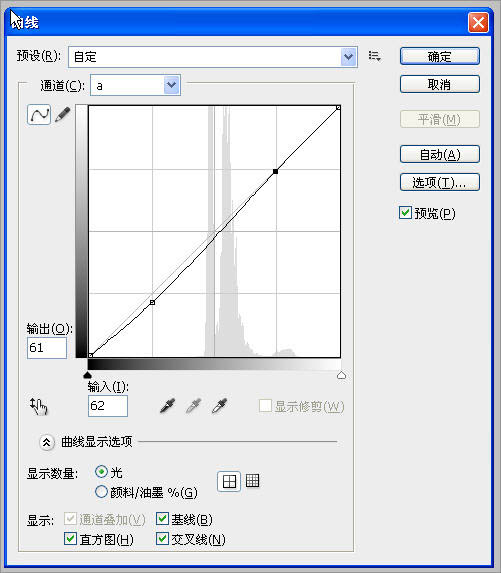501x573 pixels.
Task: Collapse the 曲线显示选项 section
Action: (47, 443)
